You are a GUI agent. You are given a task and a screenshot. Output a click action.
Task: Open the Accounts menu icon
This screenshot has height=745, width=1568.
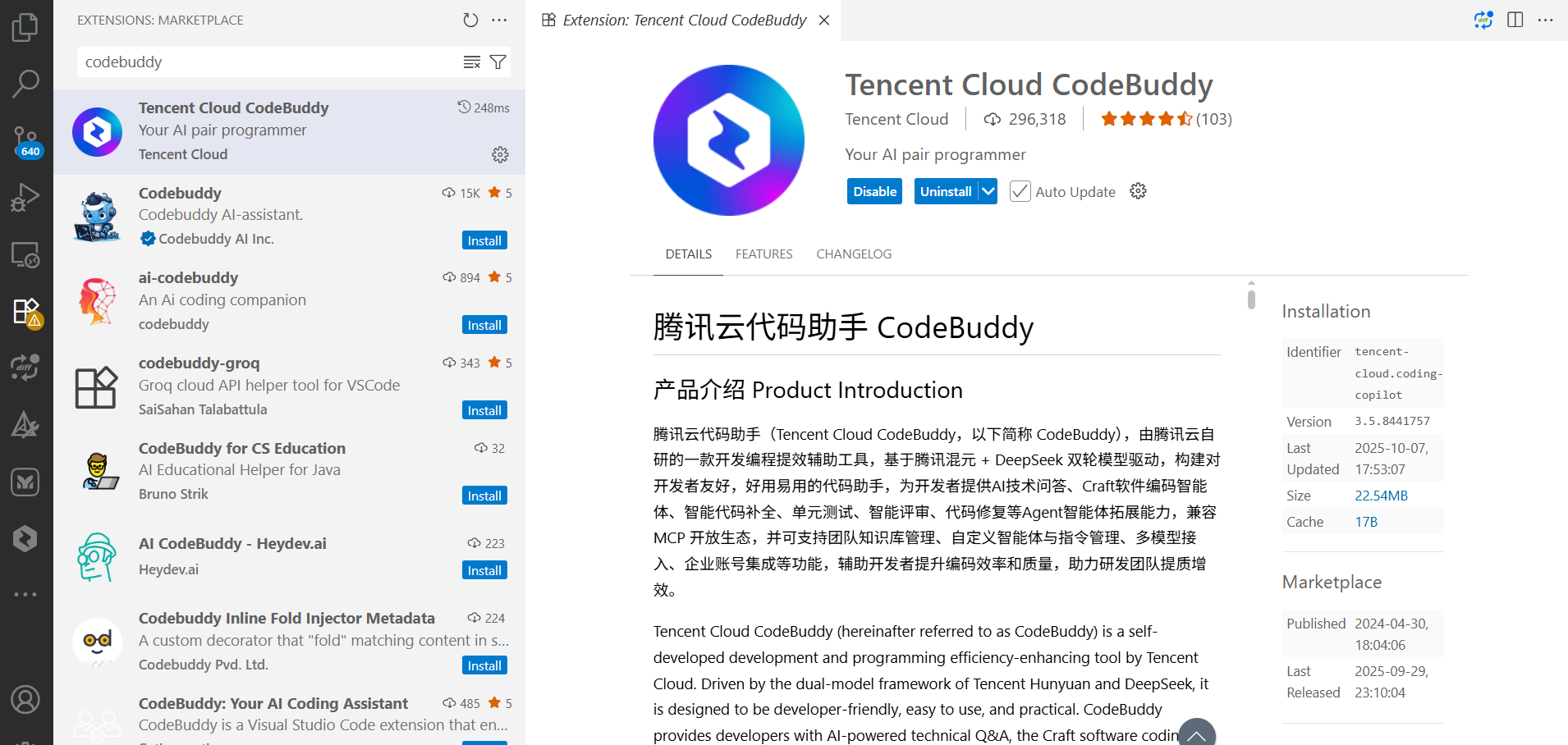(x=25, y=700)
